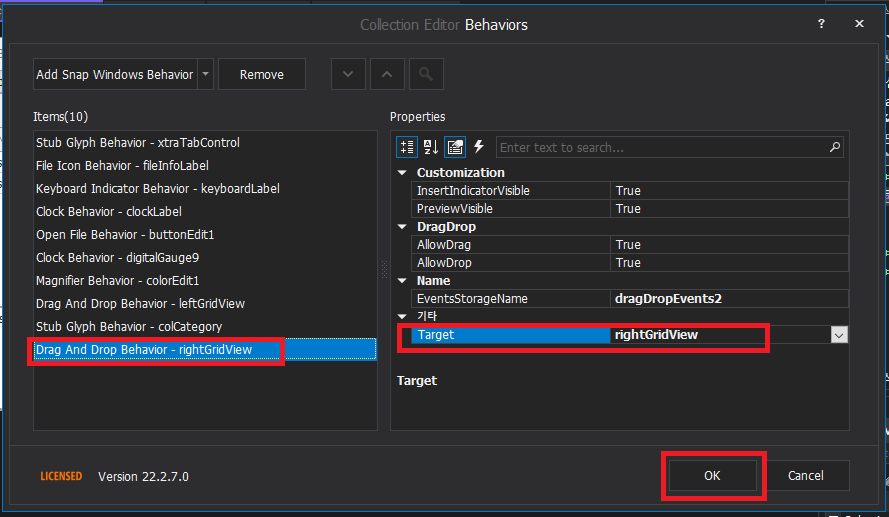The width and height of the screenshot is (889, 517).
Task: Select the Target property name
Action: tap(510, 335)
